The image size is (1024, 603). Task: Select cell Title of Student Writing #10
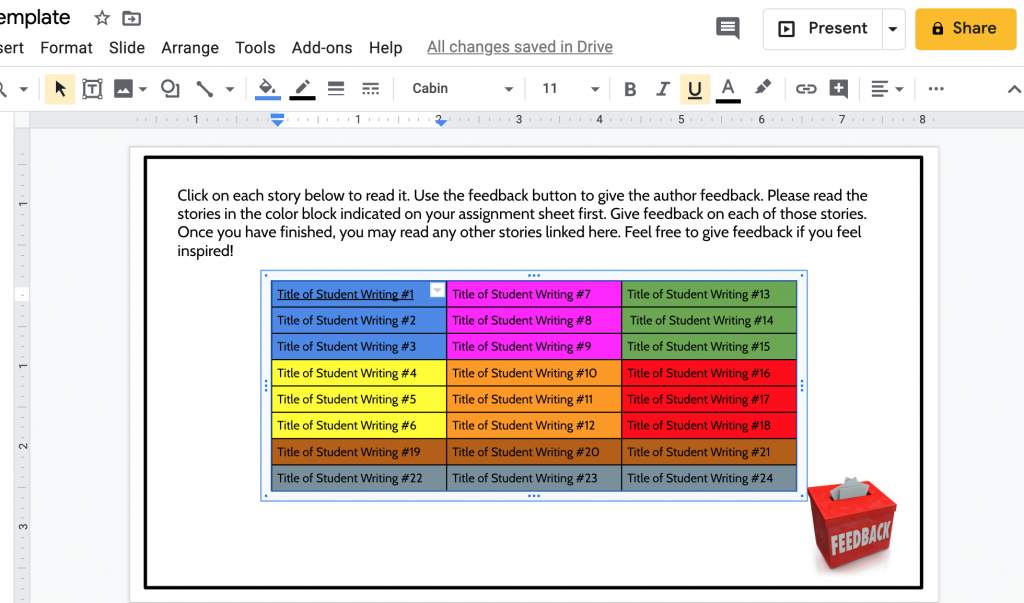(x=534, y=373)
